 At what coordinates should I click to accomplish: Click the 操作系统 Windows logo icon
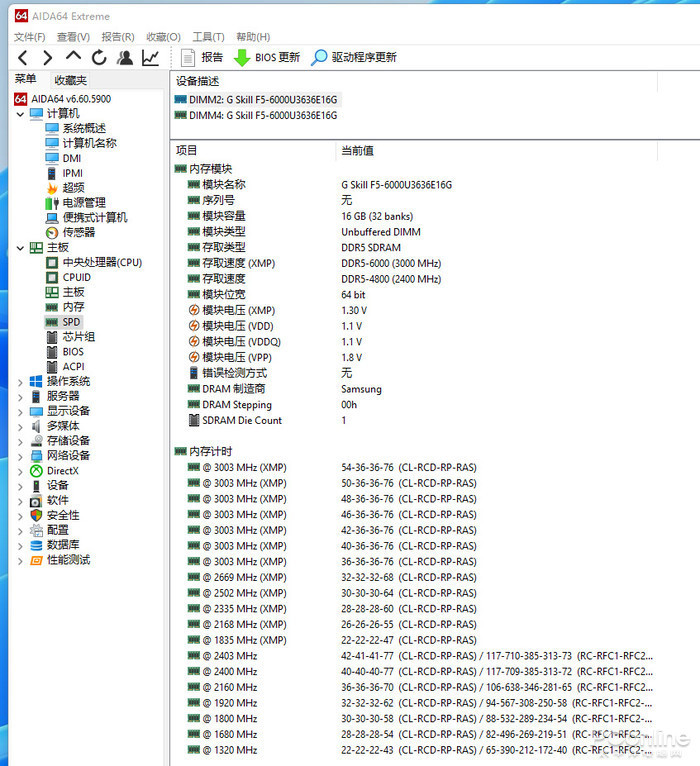coord(36,382)
